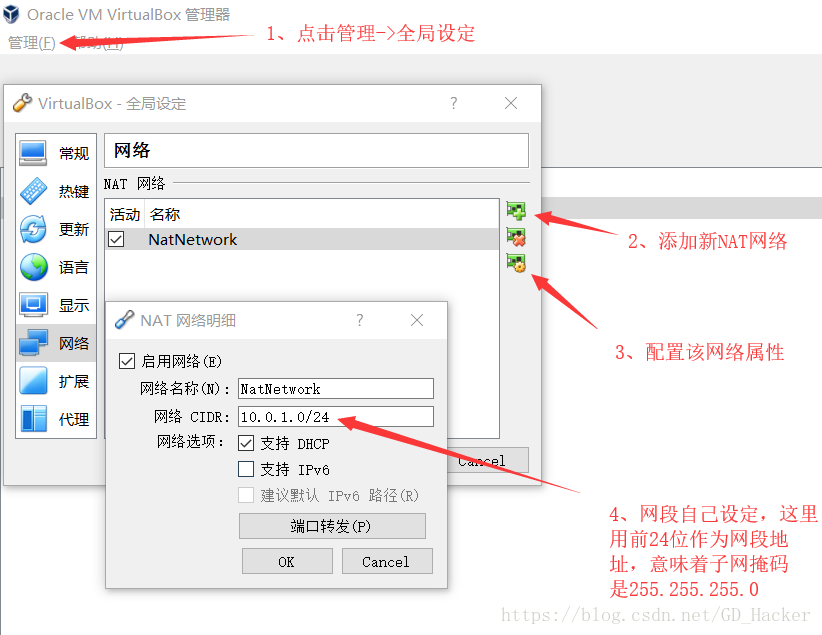This screenshot has height=635, width=822.
Task: Open the 显示 display settings section
Action: 56,305
